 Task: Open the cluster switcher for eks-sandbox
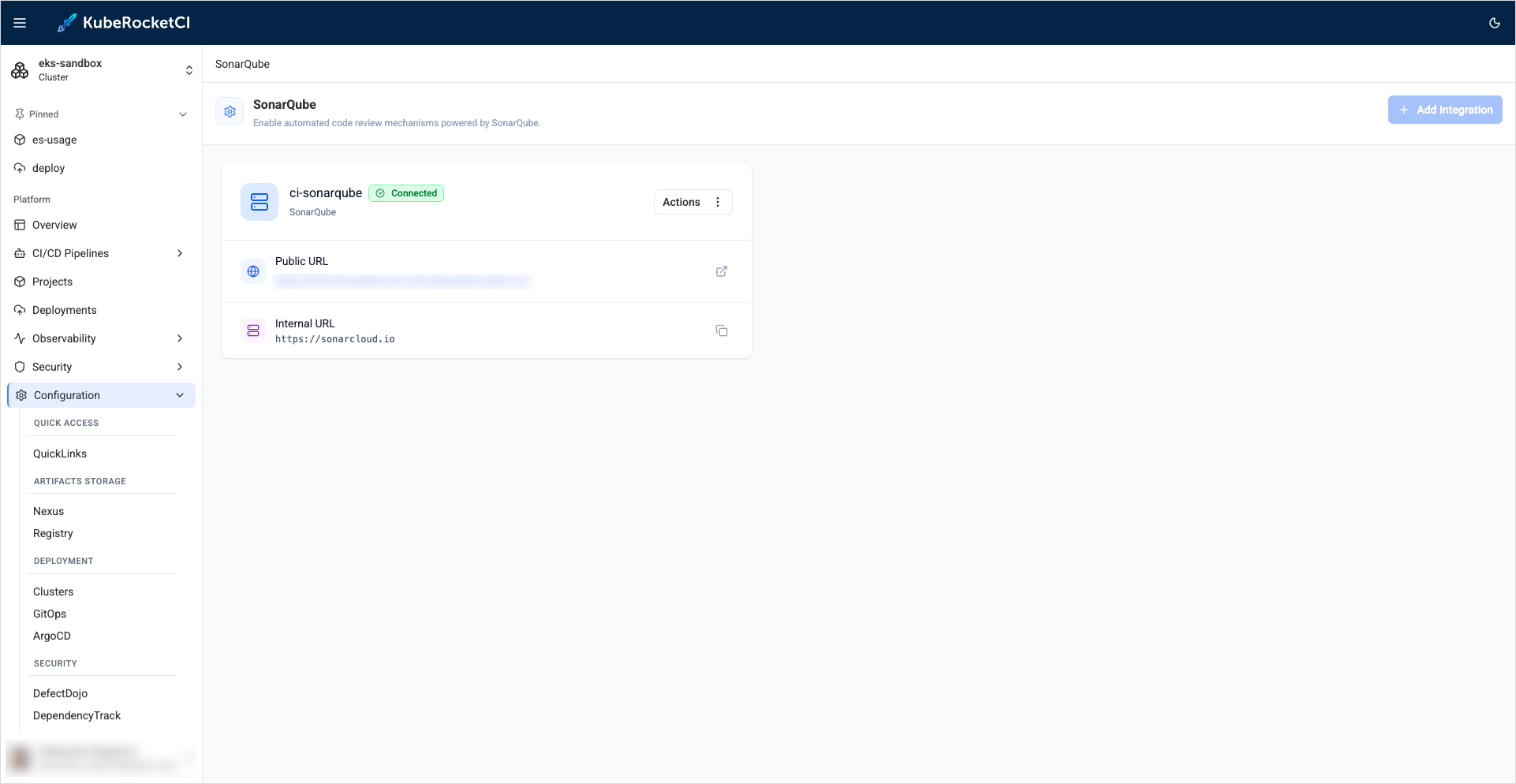point(189,70)
